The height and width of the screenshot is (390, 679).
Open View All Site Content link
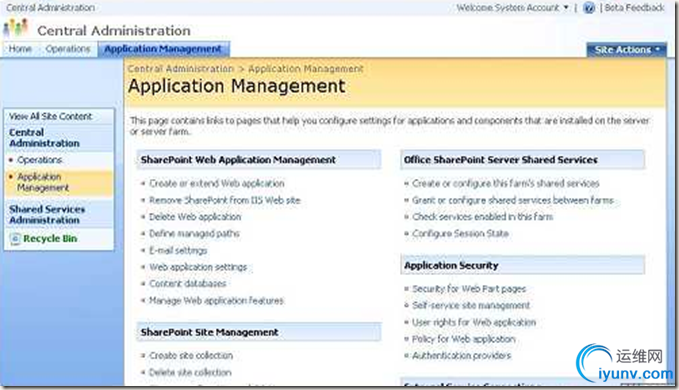[51, 116]
